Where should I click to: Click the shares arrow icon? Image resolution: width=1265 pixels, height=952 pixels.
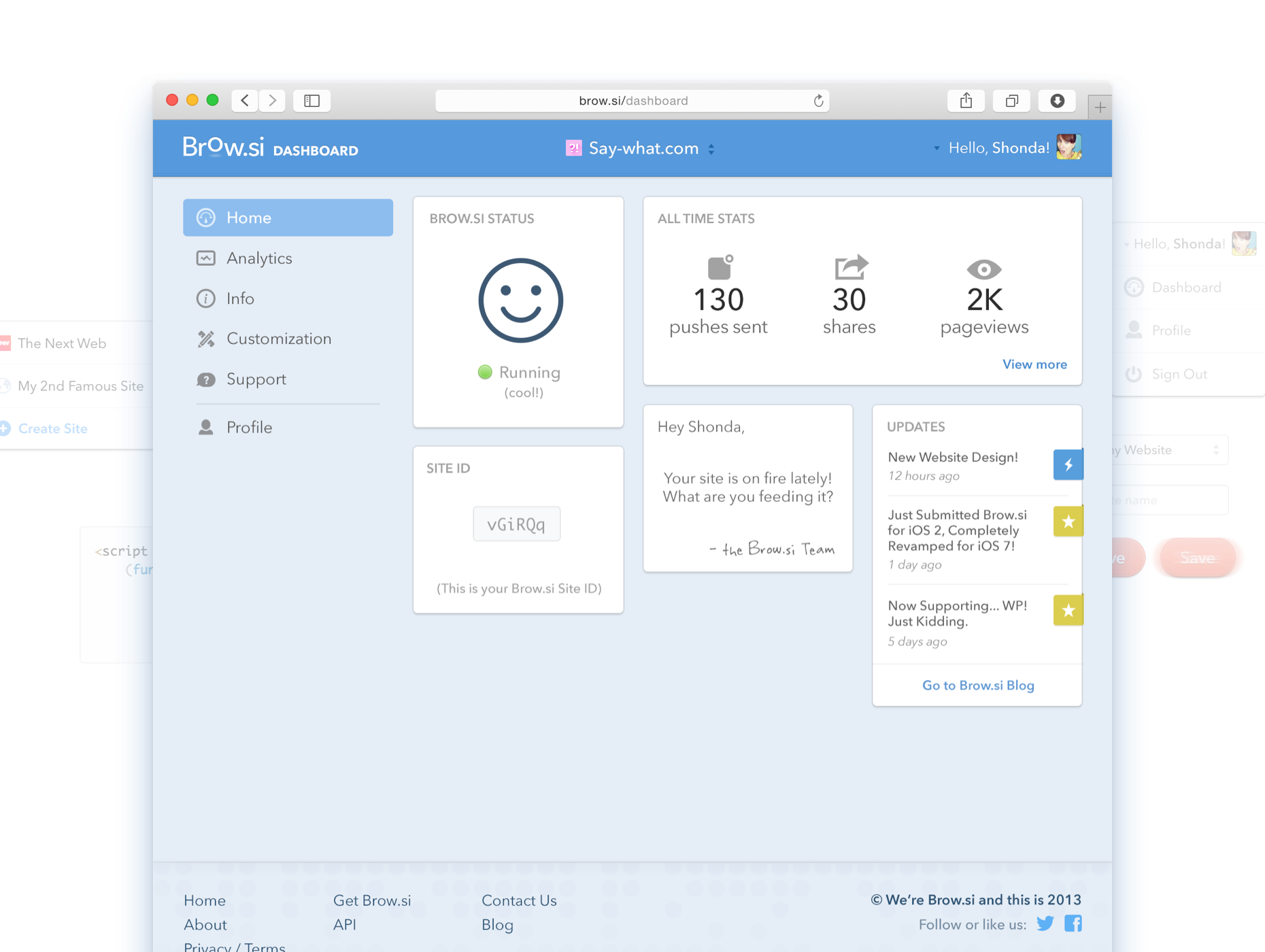850,267
